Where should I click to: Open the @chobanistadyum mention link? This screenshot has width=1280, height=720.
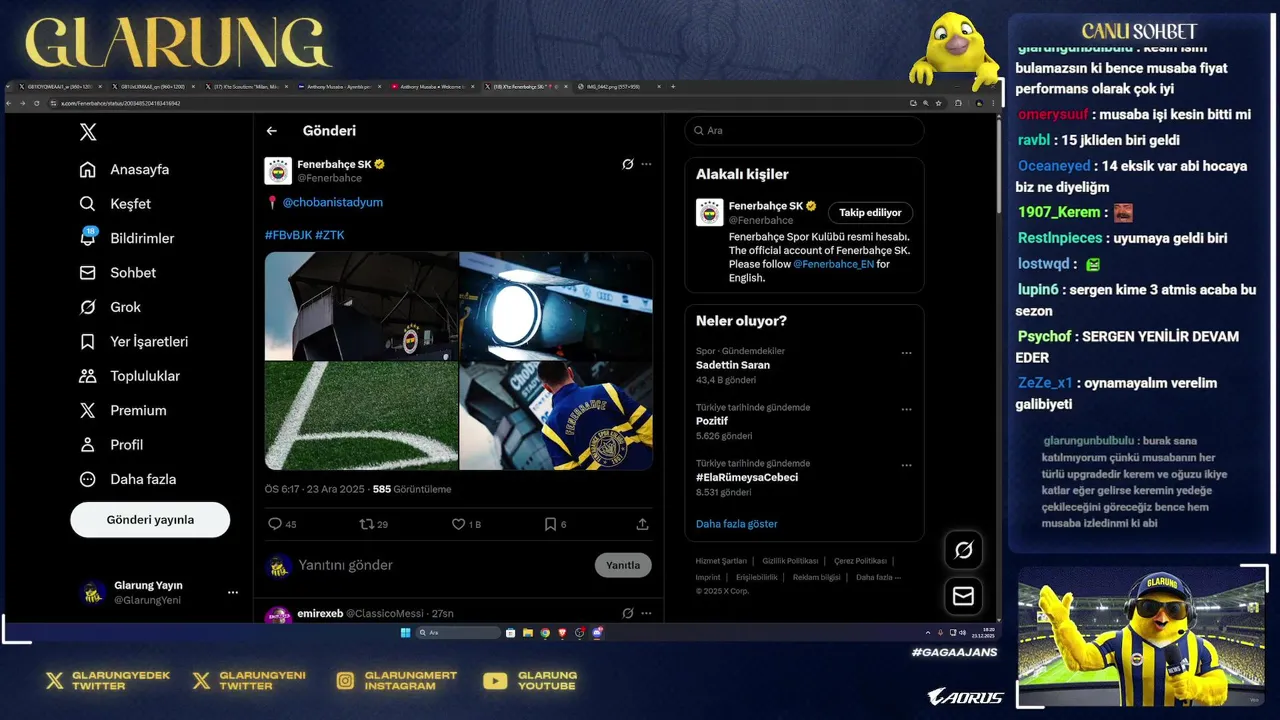[333, 202]
